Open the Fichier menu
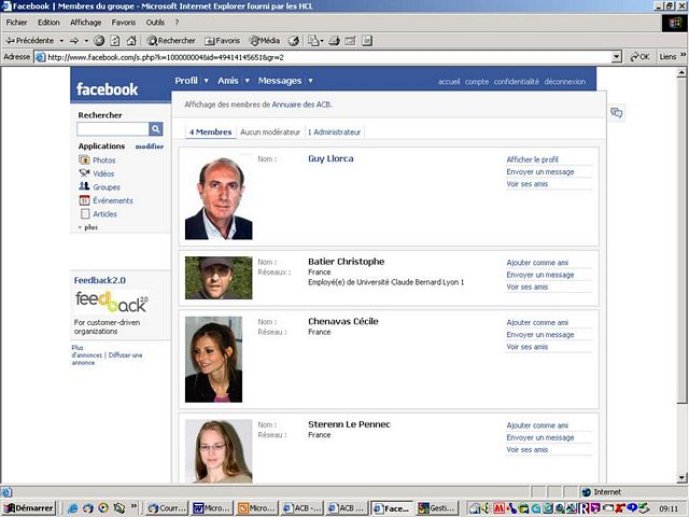Viewport: 689px width, 517px height. point(16,22)
